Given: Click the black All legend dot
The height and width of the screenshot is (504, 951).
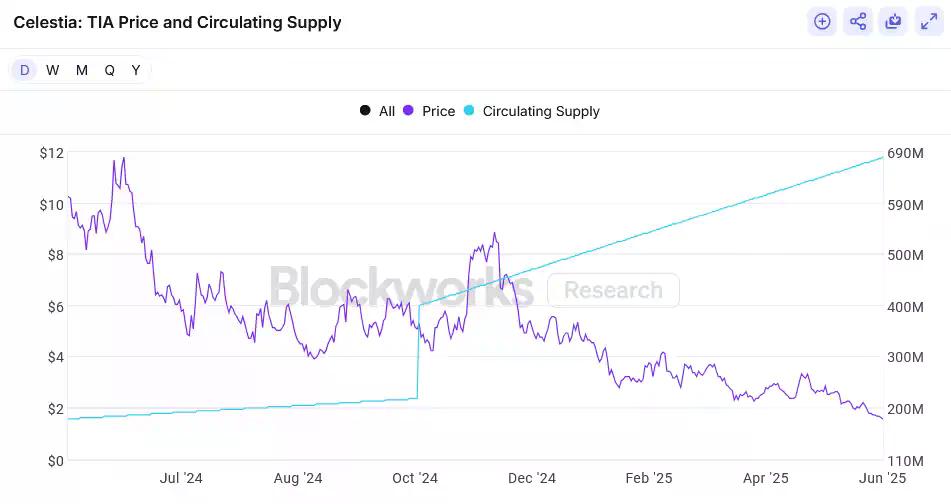Looking at the screenshot, I should coord(365,111).
